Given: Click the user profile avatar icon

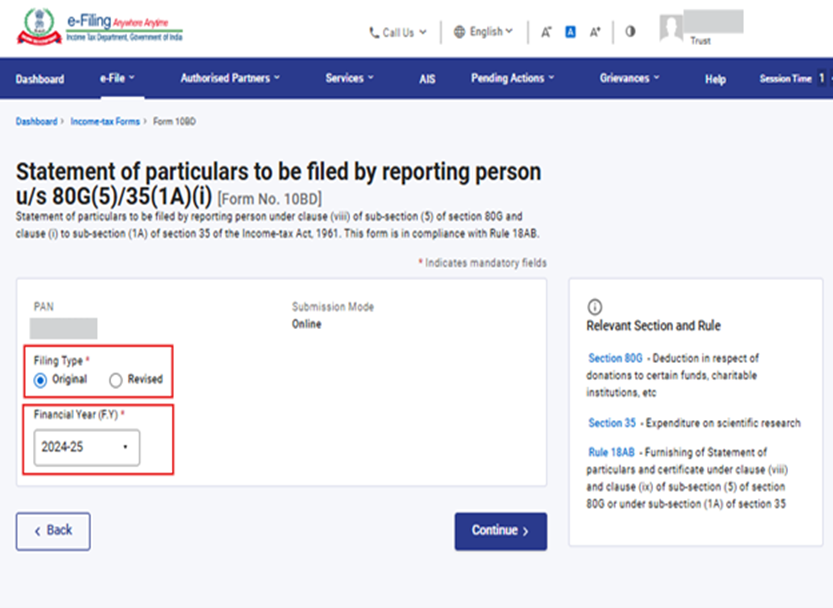Looking at the screenshot, I should pyautogui.click(x=671, y=29).
